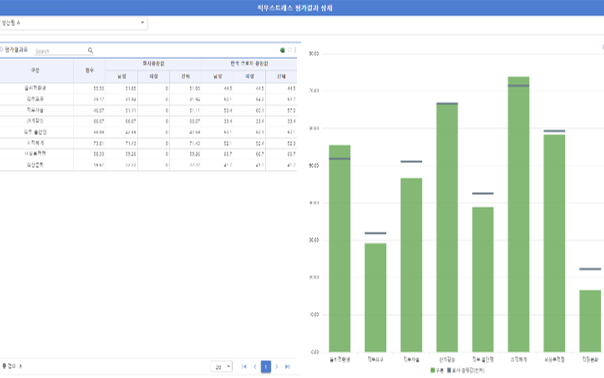Open the 생산팀 A team dropdown
Screen dimensions: 604x378
(x=73, y=23)
